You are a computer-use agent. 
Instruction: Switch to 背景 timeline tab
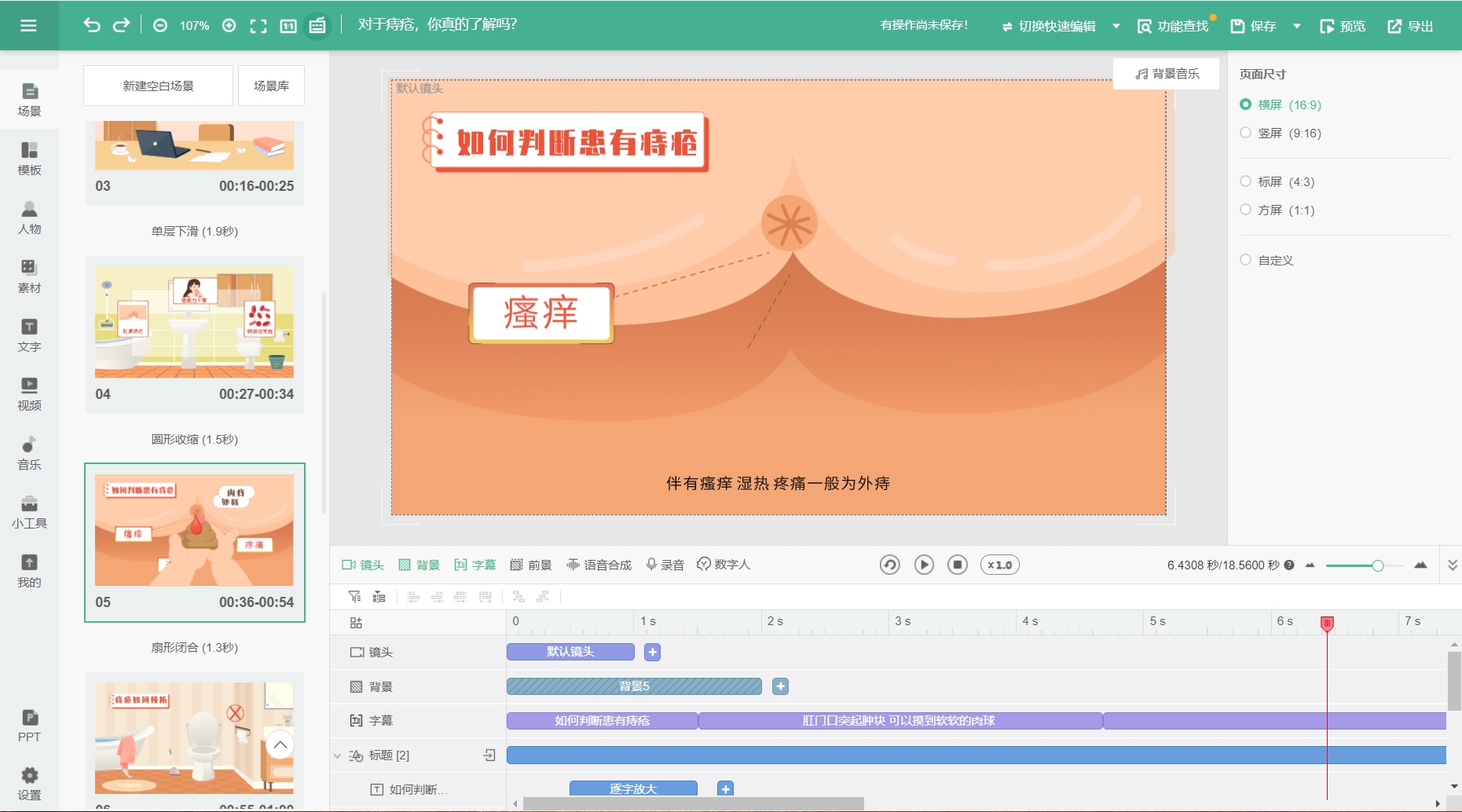click(419, 565)
